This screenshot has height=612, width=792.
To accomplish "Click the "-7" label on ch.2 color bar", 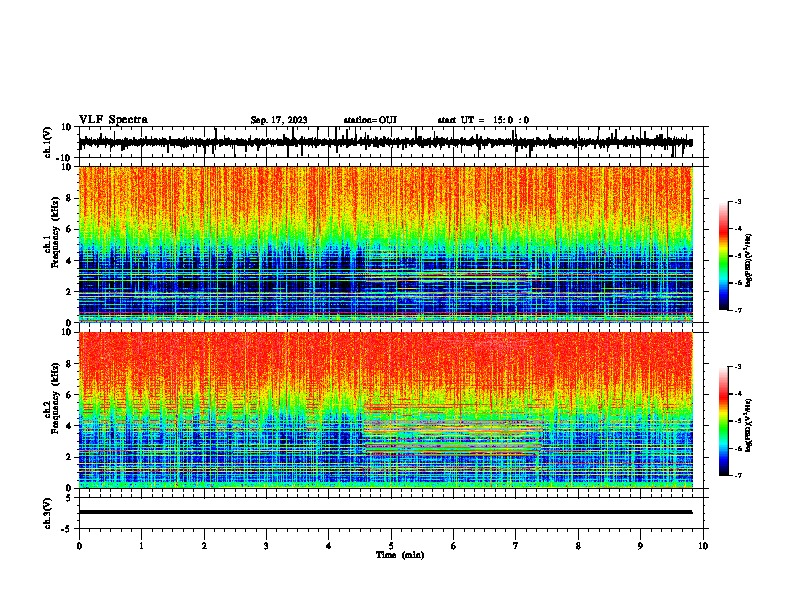I will tap(738, 475).
